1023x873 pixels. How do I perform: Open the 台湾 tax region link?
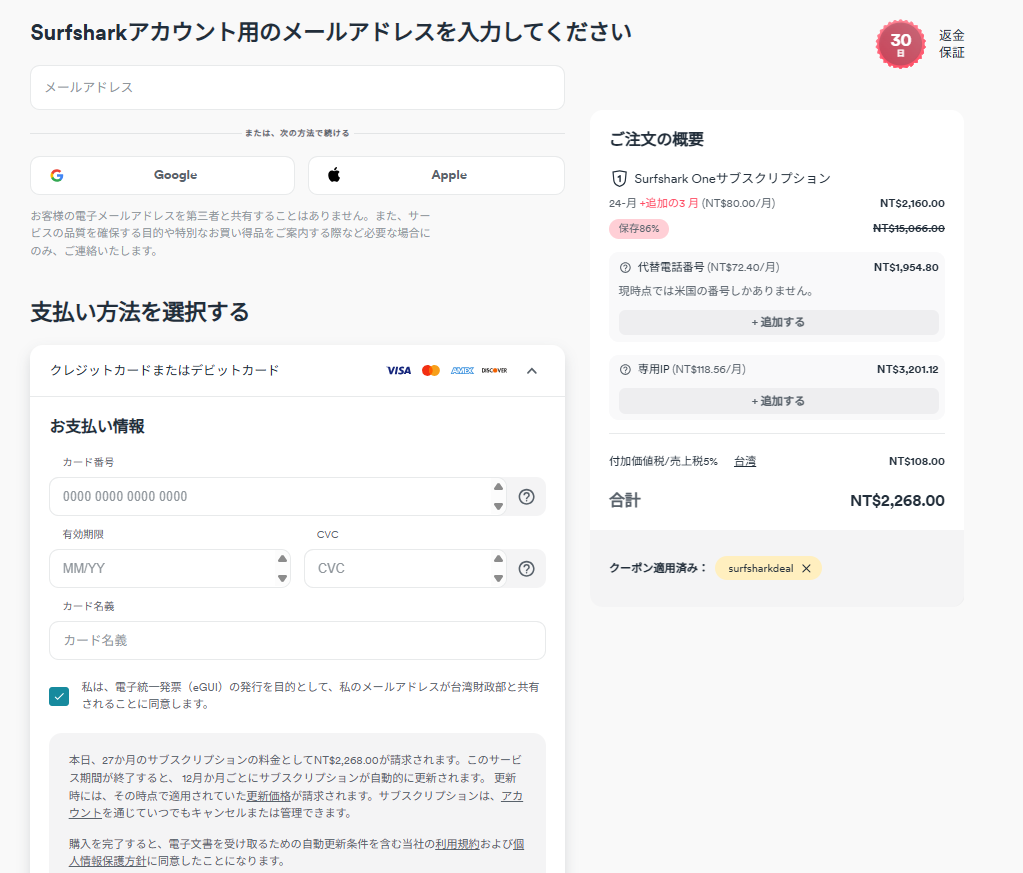[x=744, y=461]
